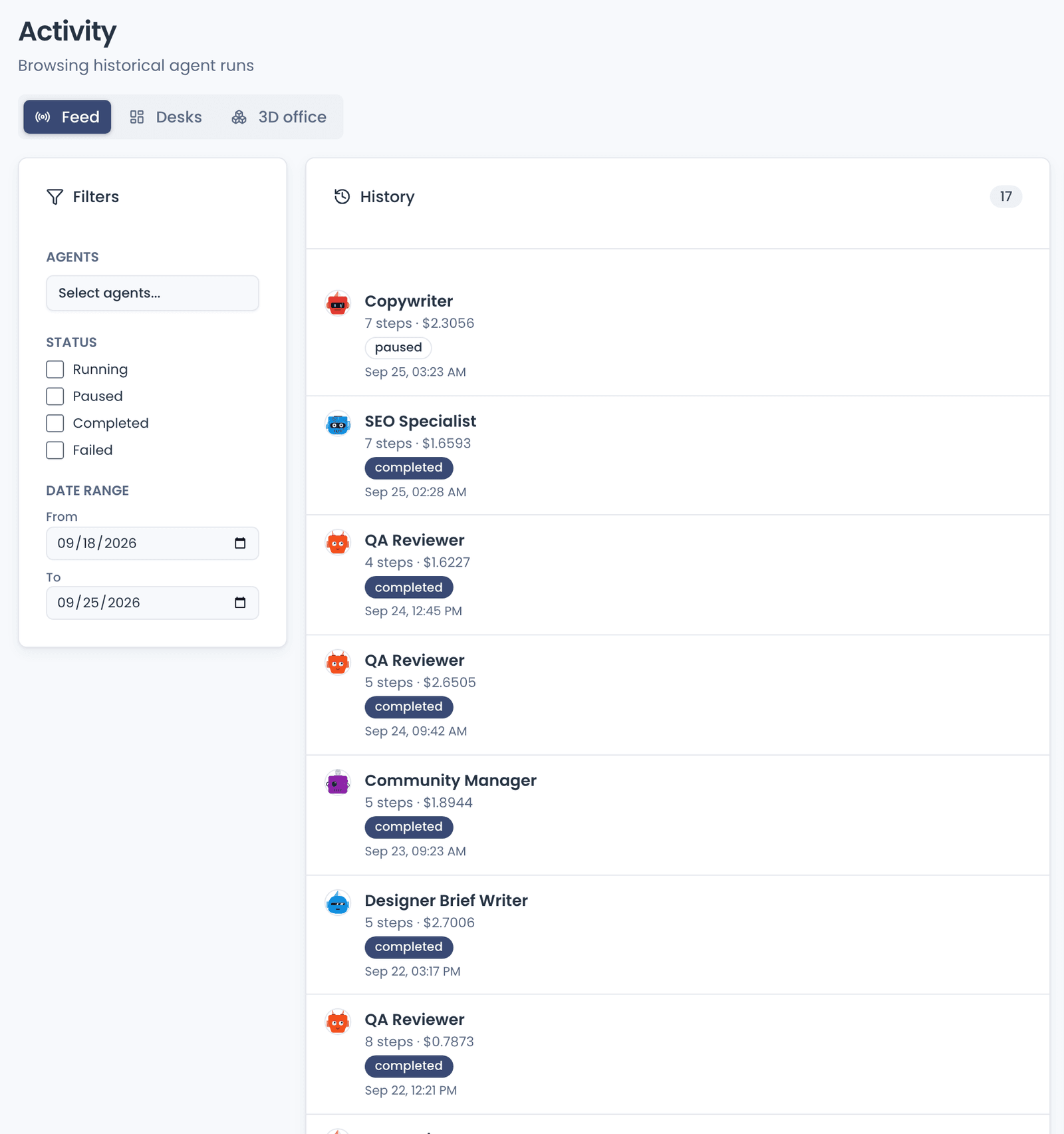Click completed badge on Designer Brief Writer

409,947
